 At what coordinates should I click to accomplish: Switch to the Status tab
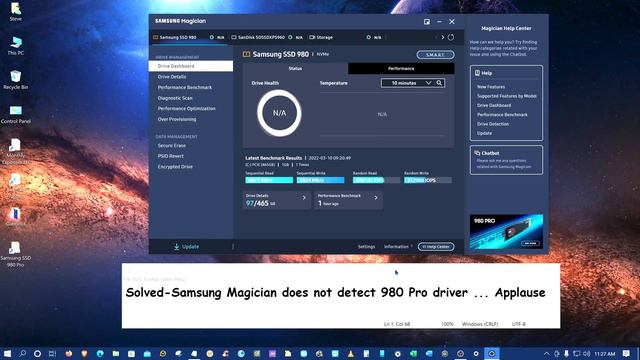tap(295, 69)
